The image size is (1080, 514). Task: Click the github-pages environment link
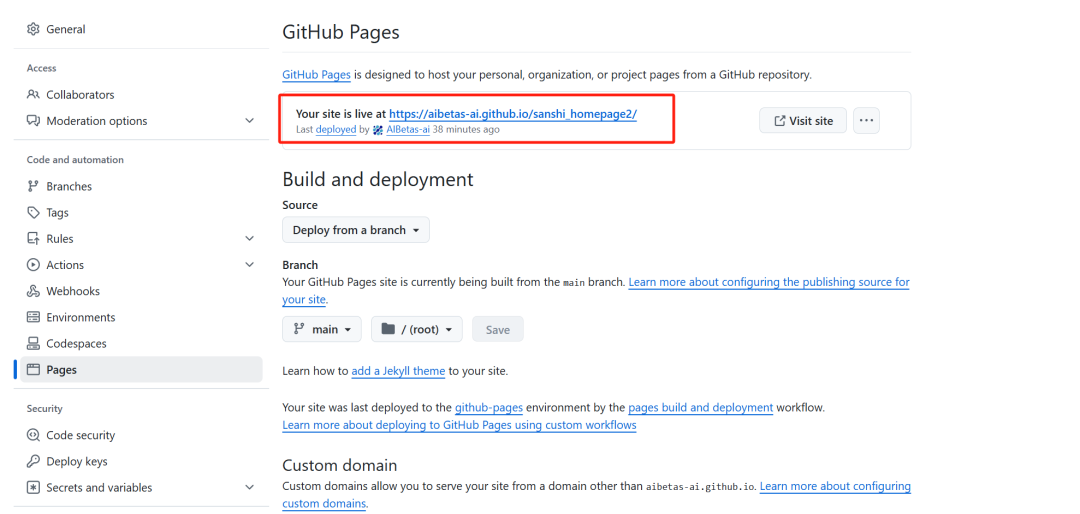click(489, 407)
